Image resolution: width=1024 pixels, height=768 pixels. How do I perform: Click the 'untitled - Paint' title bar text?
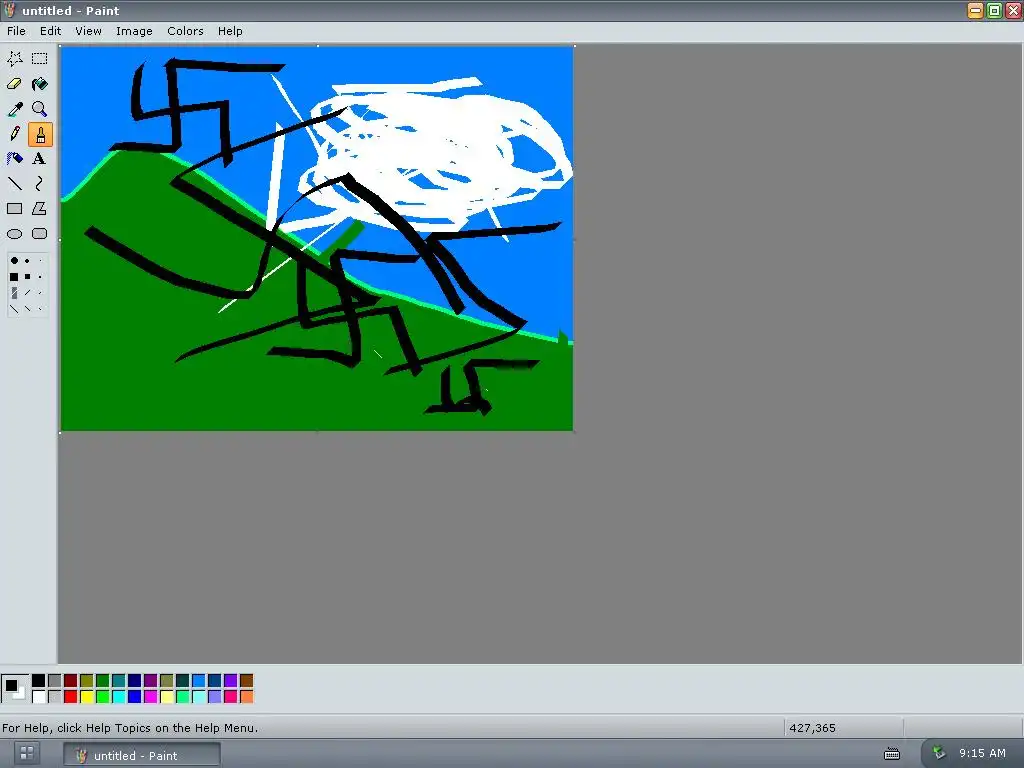tap(71, 10)
